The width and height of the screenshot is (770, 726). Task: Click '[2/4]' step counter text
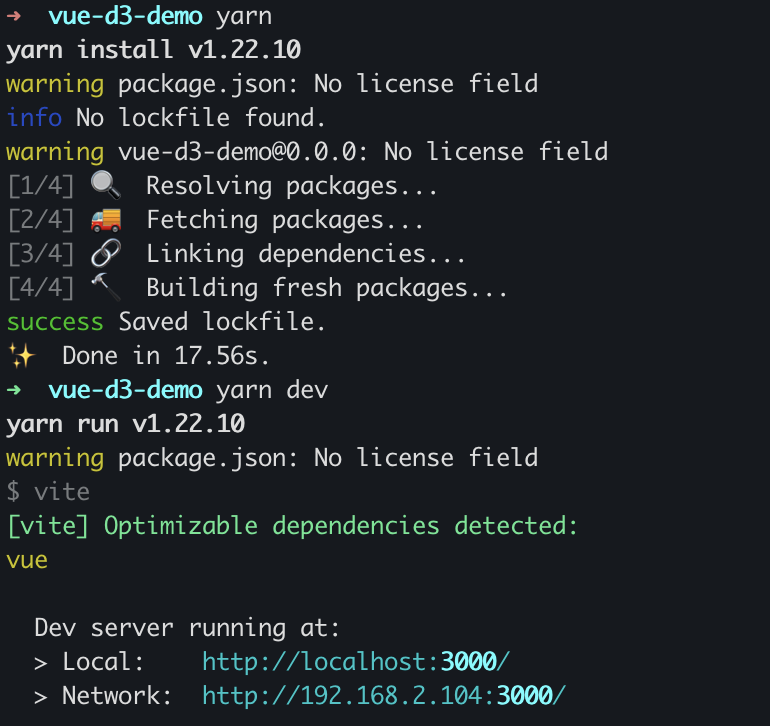[41, 220]
